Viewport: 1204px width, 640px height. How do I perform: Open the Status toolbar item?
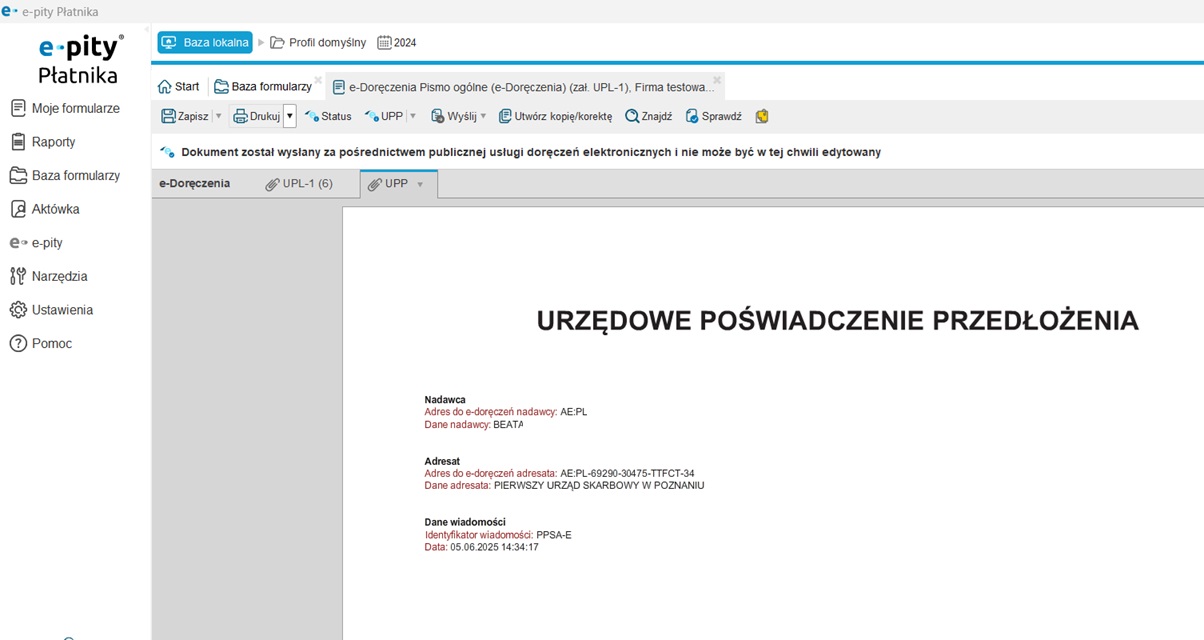click(x=328, y=116)
